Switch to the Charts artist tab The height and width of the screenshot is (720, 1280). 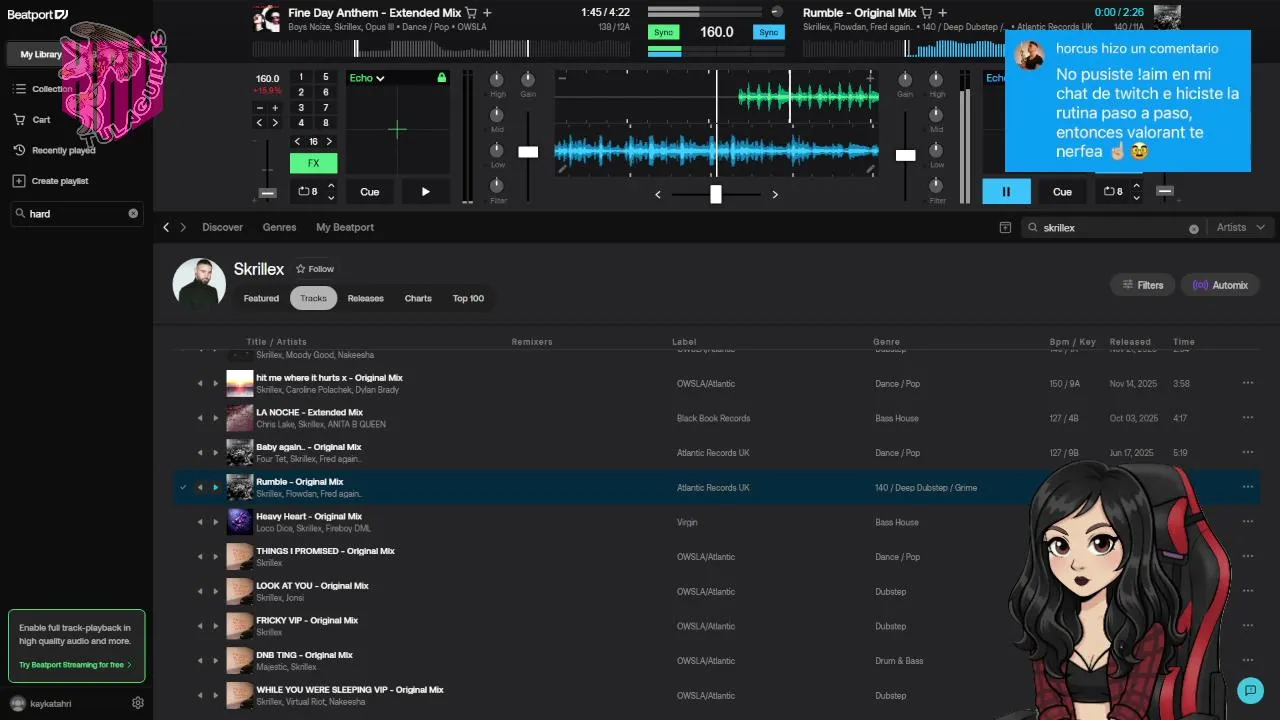(418, 298)
